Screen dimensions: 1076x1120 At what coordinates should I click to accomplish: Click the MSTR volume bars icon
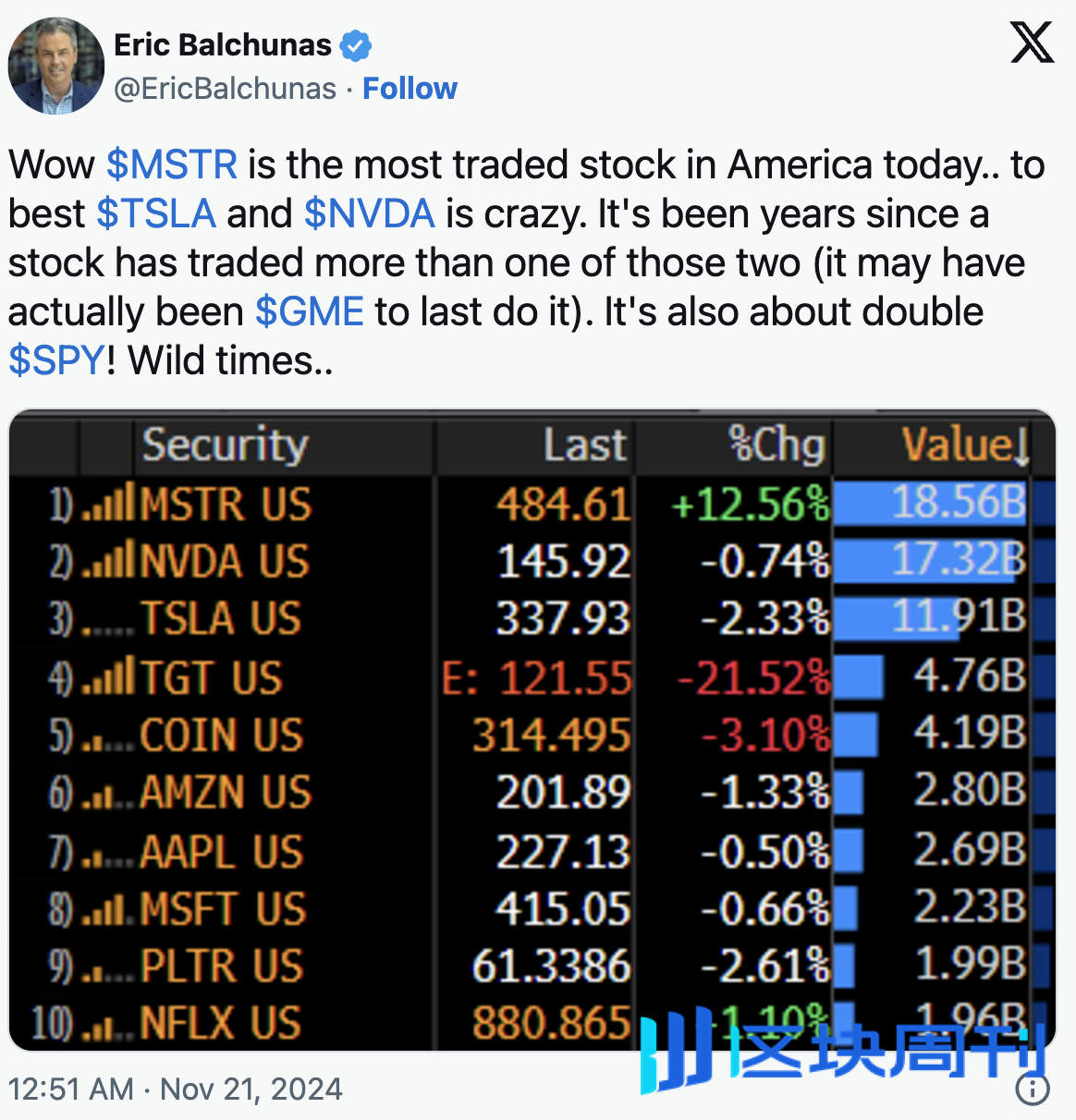click(x=107, y=504)
